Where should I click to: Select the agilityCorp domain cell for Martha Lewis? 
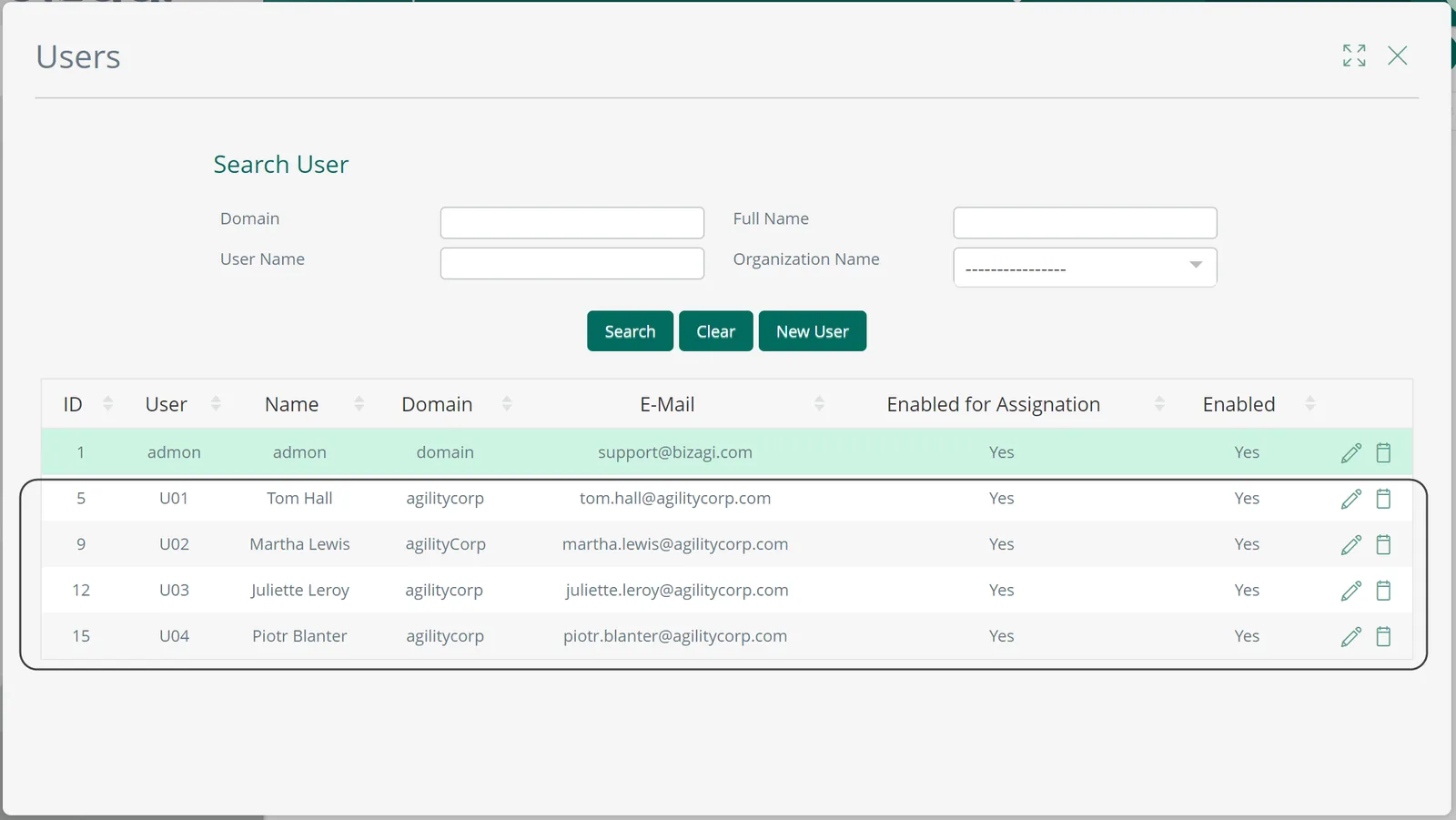tap(445, 544)
